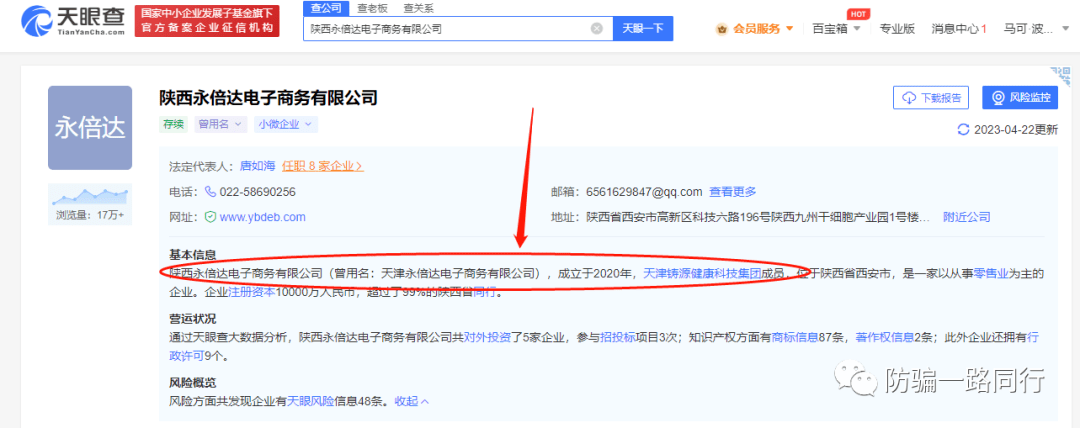Expand the 百宝箱 menu
Screen dimensions: 1080x428
point(836,29)
